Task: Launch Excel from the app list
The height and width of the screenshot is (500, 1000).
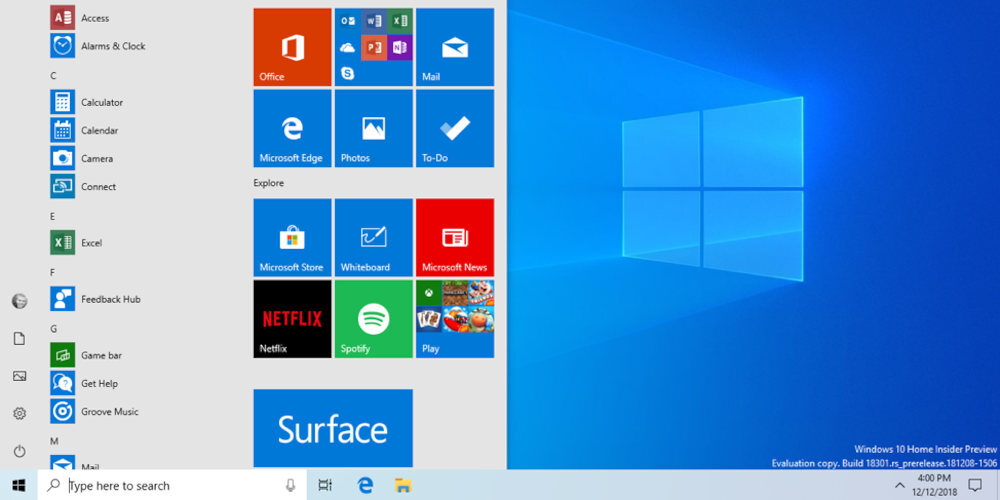Action: coord(76,242)
